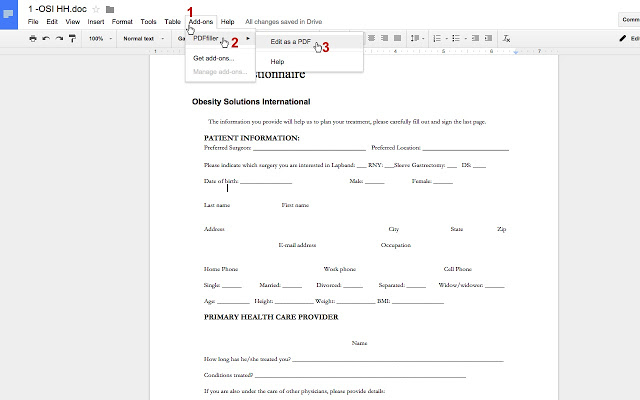
Task: Open the Normal text style dropdown
Action: pos(144,38)
